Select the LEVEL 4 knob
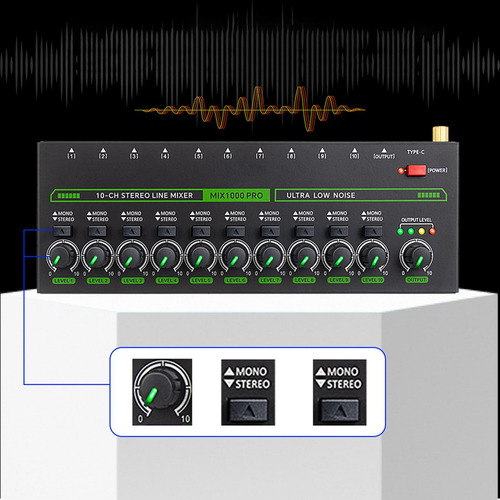 tap(166, 256)
